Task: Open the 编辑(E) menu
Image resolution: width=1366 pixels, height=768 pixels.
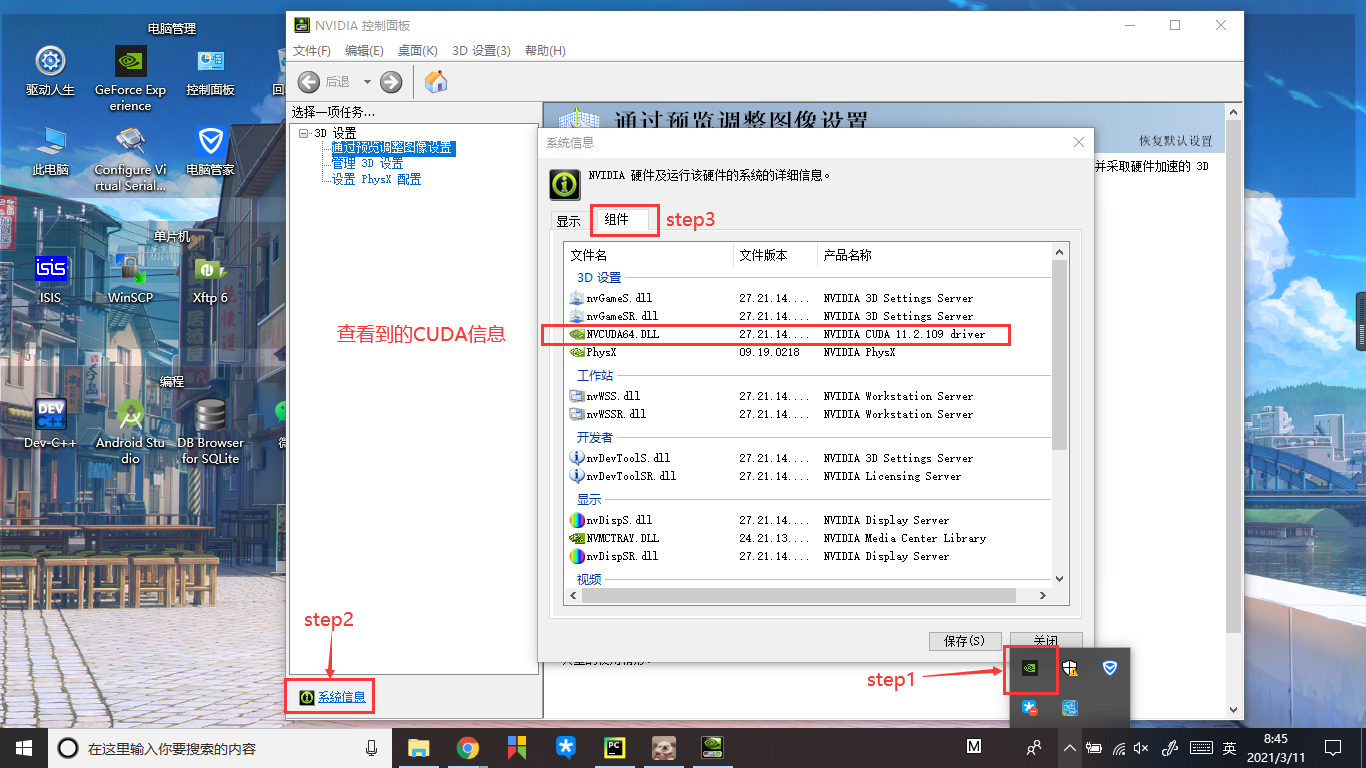Action: [364, 51]
